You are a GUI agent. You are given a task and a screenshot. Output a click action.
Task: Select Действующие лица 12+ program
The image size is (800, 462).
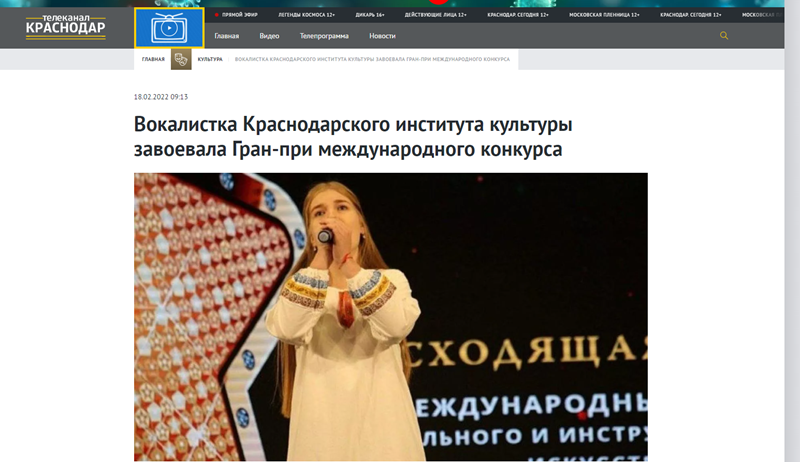436,15
